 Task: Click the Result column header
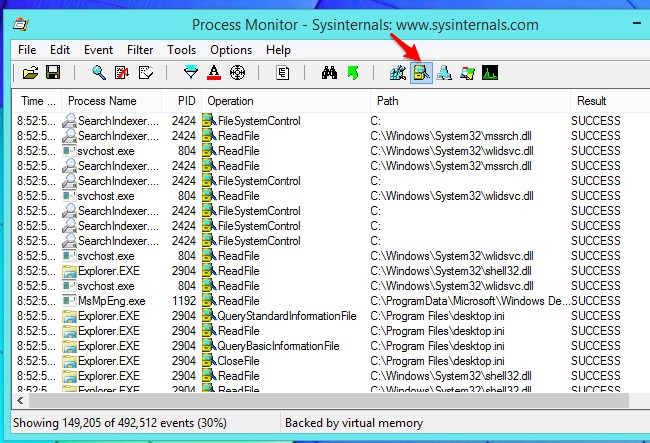[609, 101]
